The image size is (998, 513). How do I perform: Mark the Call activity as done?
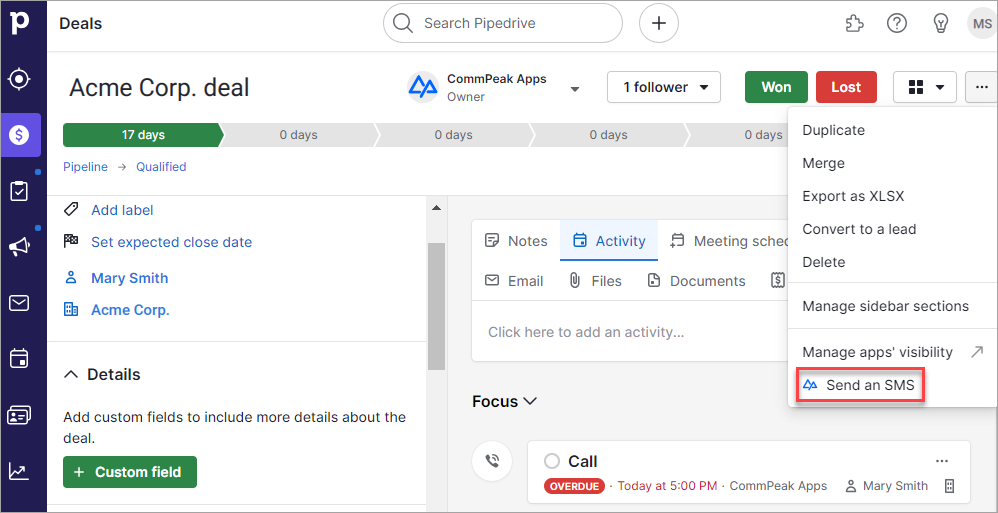(x=552, y=461)
